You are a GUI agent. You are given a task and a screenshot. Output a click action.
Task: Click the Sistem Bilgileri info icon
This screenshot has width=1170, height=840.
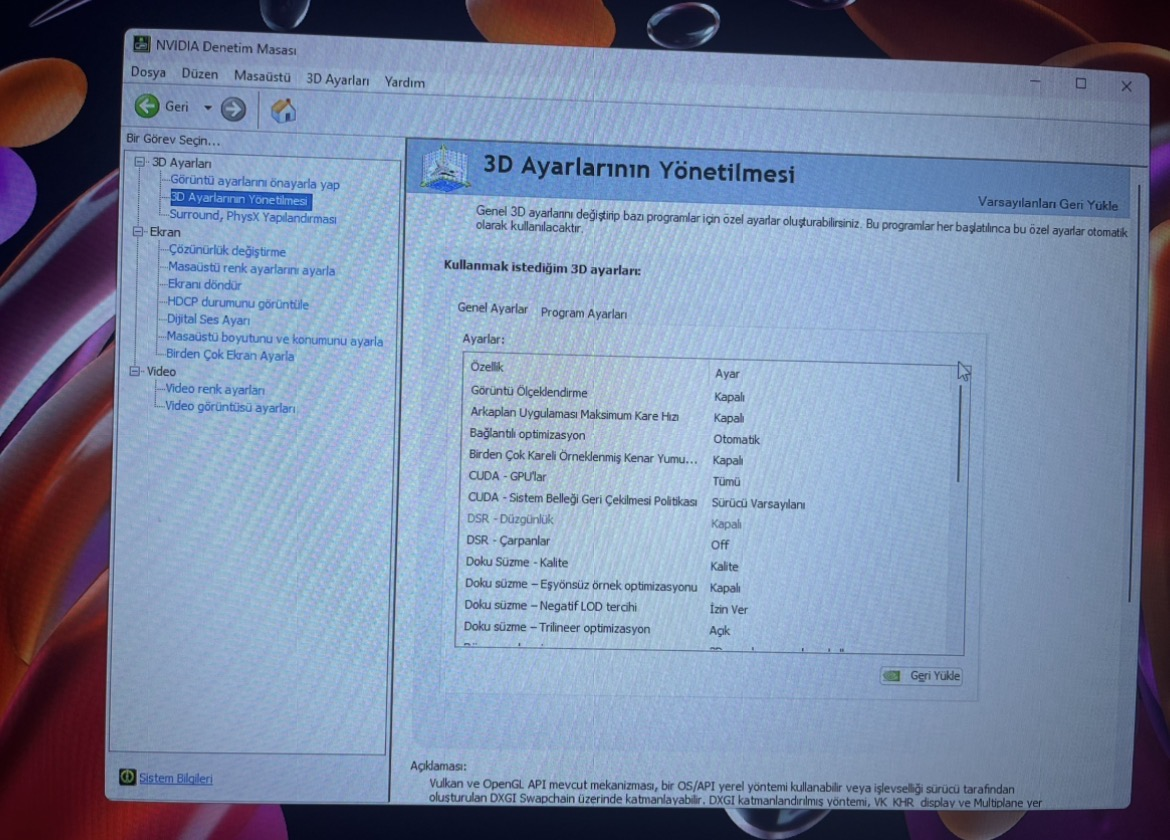[127, 777]
